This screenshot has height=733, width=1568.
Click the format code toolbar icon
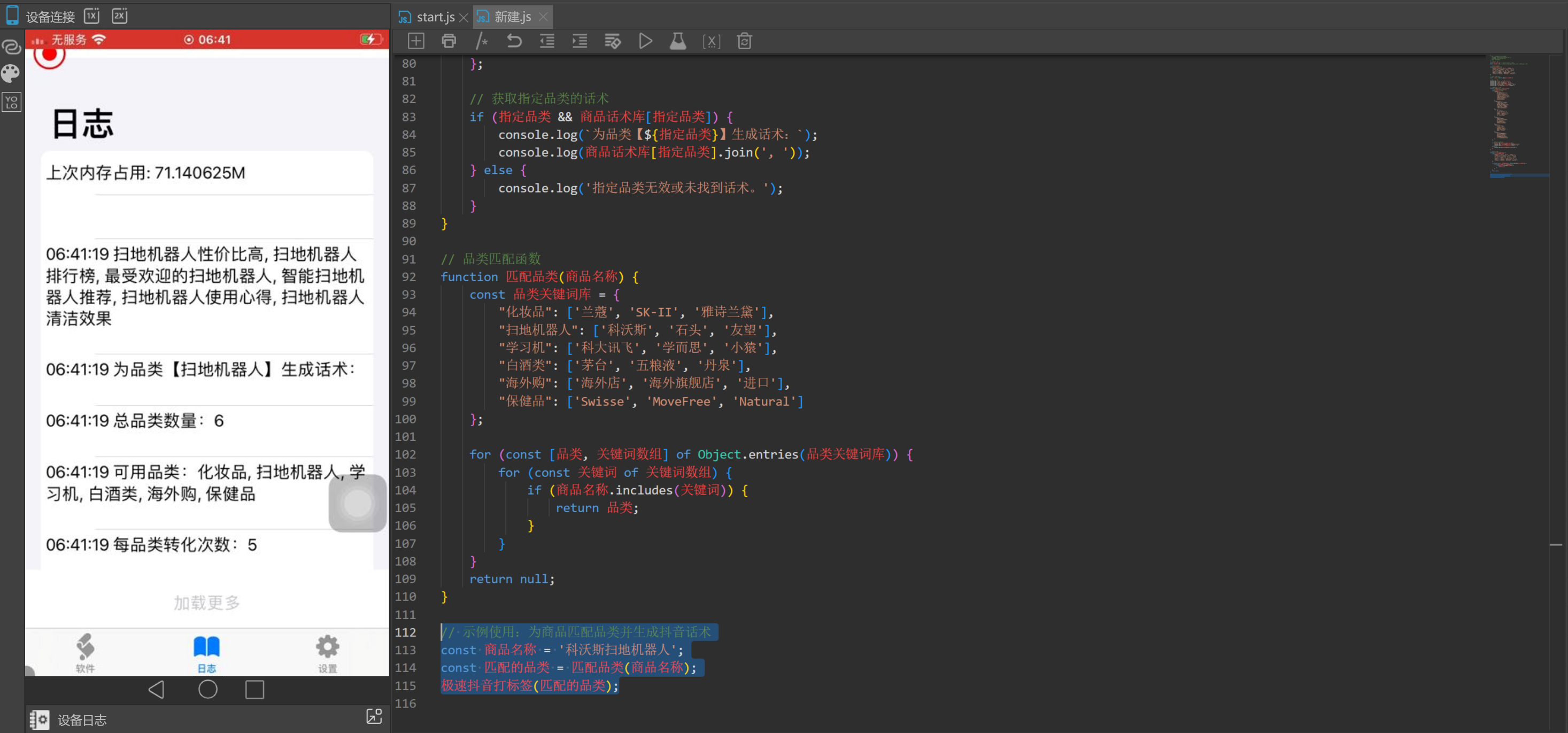[x=612, y=41]
